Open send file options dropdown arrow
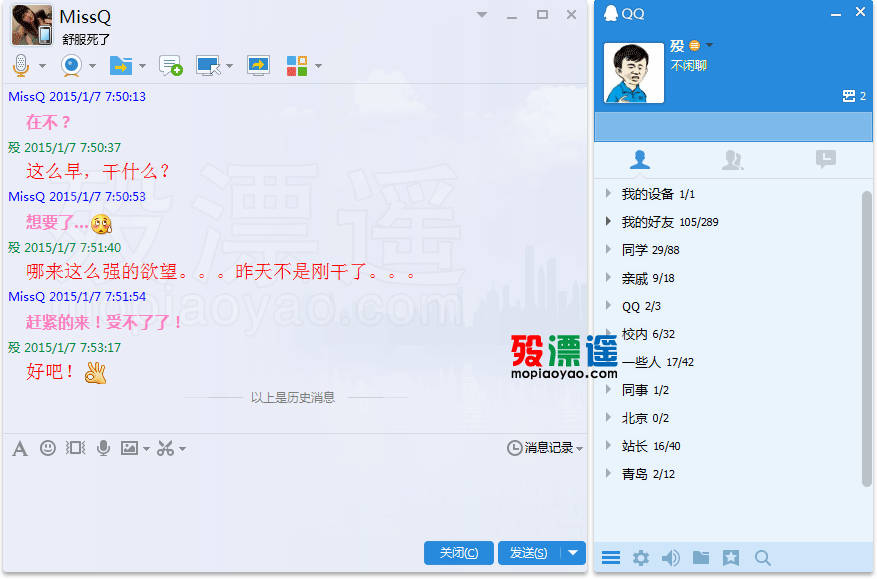This screenshot has height=579, width=877. coord(142,66)
